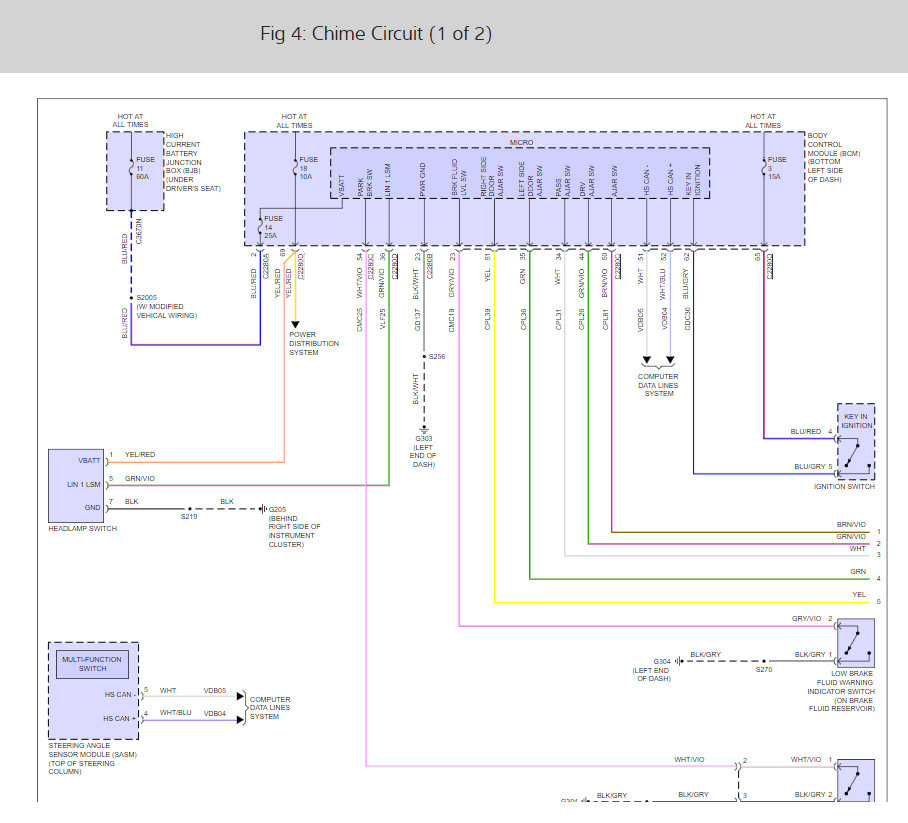Select the POWER DISTRIBUTION SYSTEM reference
This screenshot has height=823, width=908.
coord(314,343)
